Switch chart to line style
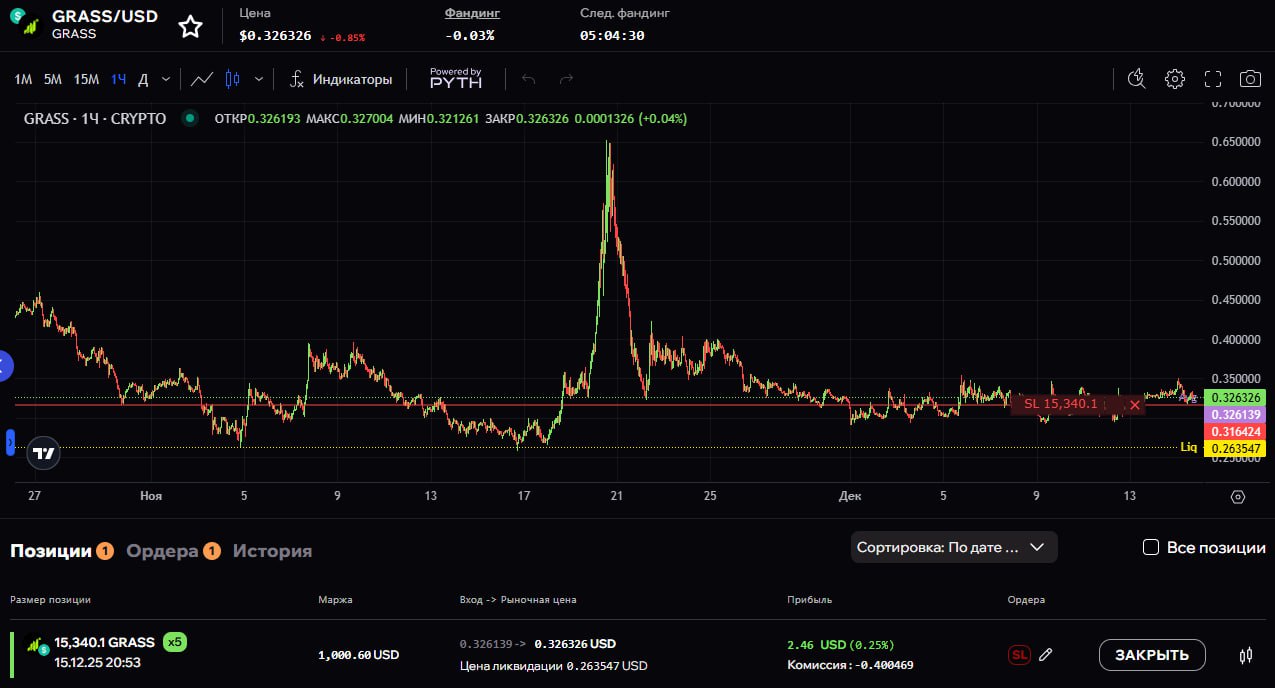The width and height of the screenshot is (1275, 688). (202, 79)
